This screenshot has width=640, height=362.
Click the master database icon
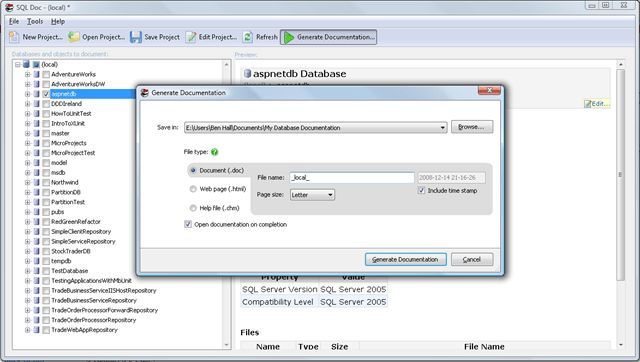pos(37,133)
